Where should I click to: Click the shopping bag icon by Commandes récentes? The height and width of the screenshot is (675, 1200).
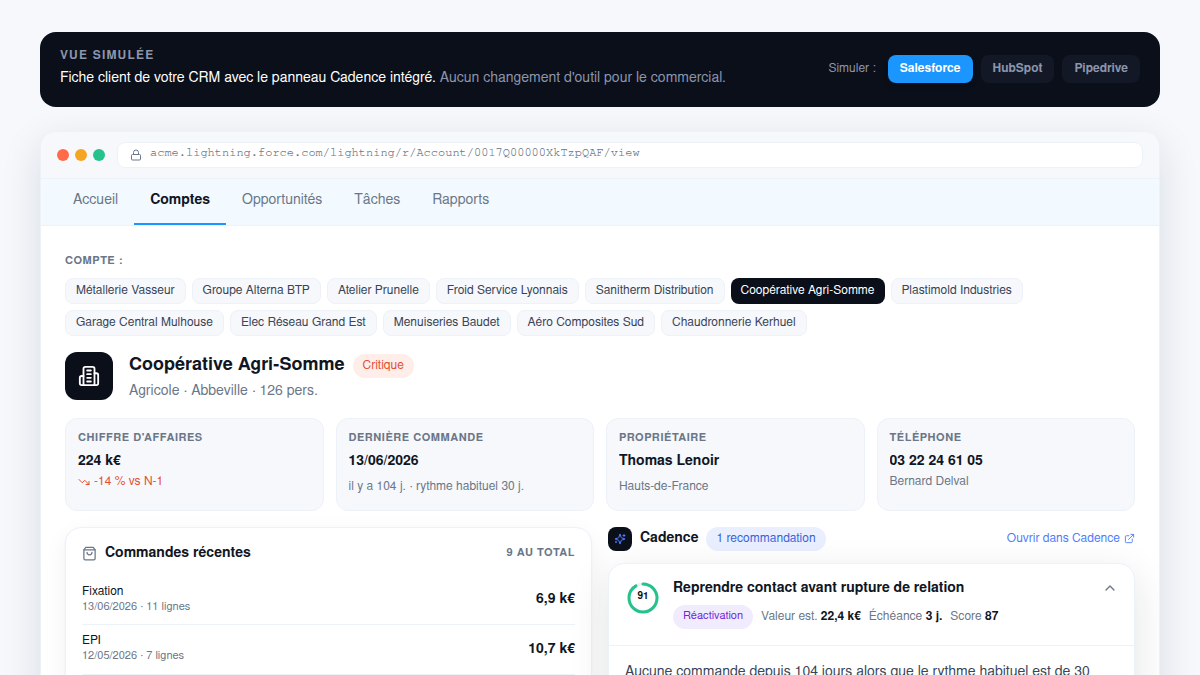89,553
